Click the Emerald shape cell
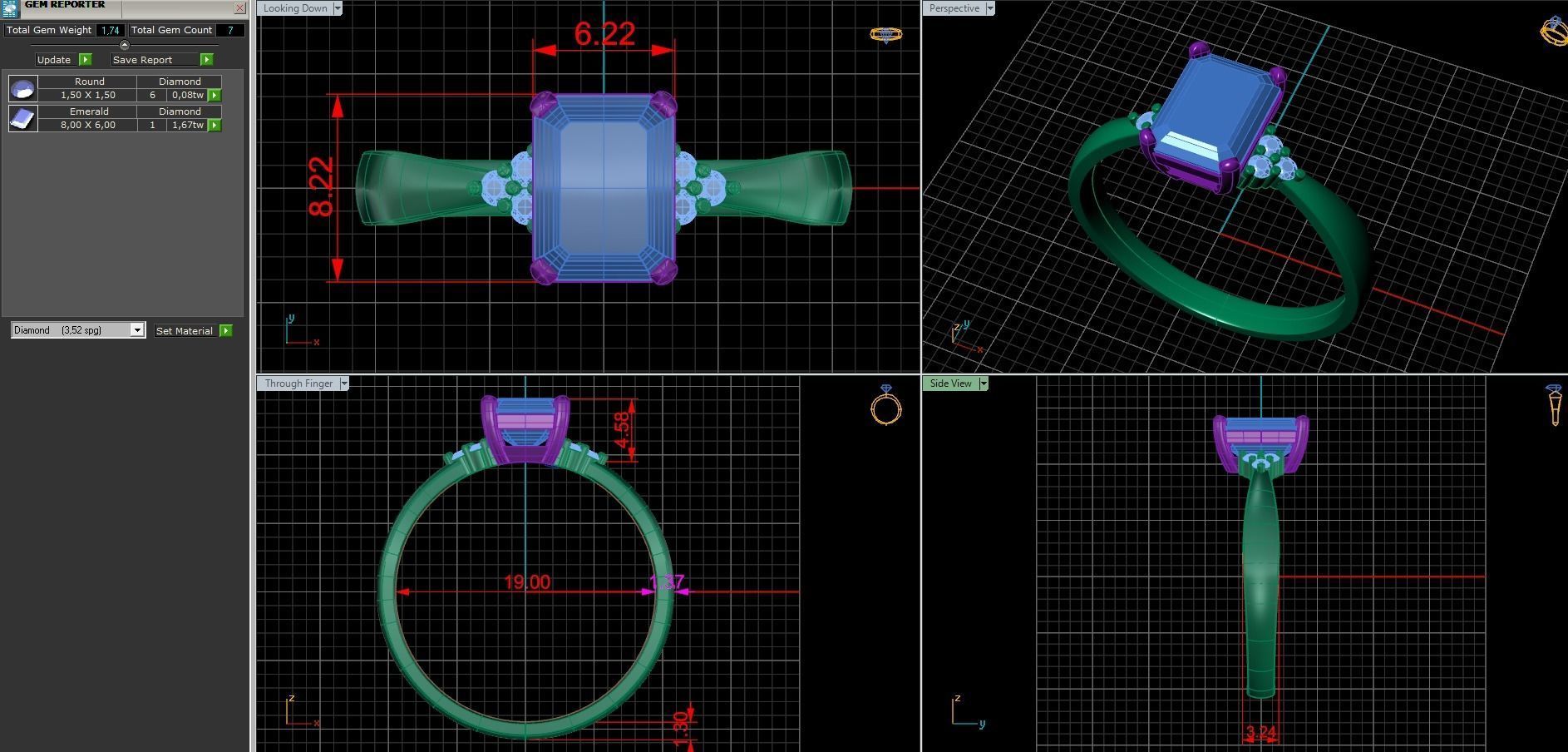The image size is (1568, 752). coord(88,111)
